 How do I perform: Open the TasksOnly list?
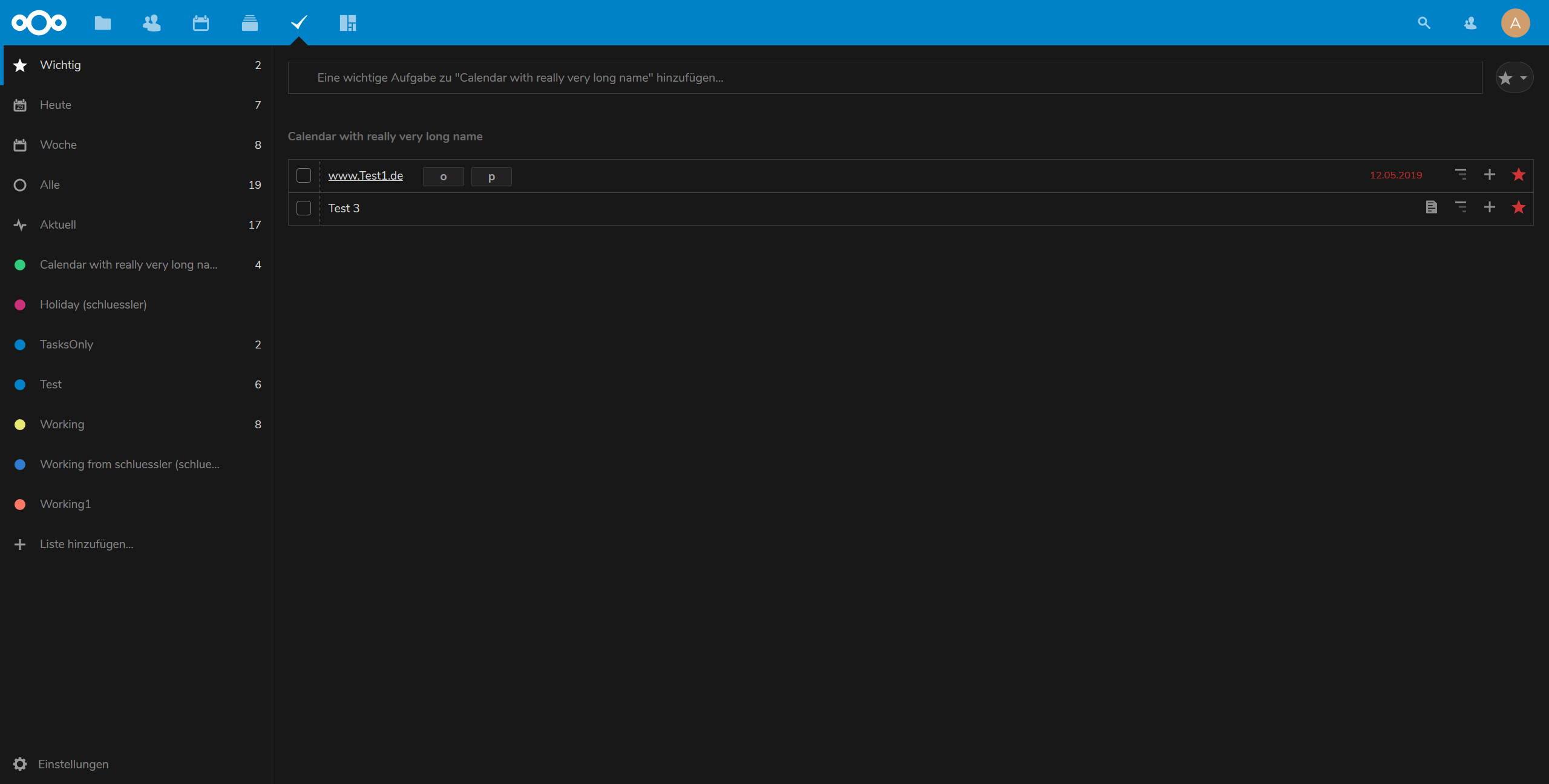pyautogui.click(x=136, y=344)
